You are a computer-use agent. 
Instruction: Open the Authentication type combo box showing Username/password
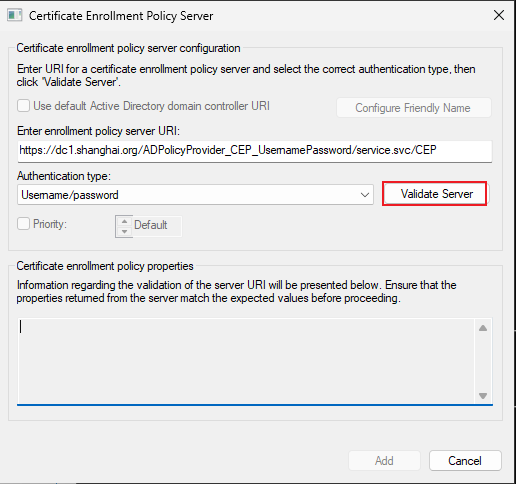[195, 195]
